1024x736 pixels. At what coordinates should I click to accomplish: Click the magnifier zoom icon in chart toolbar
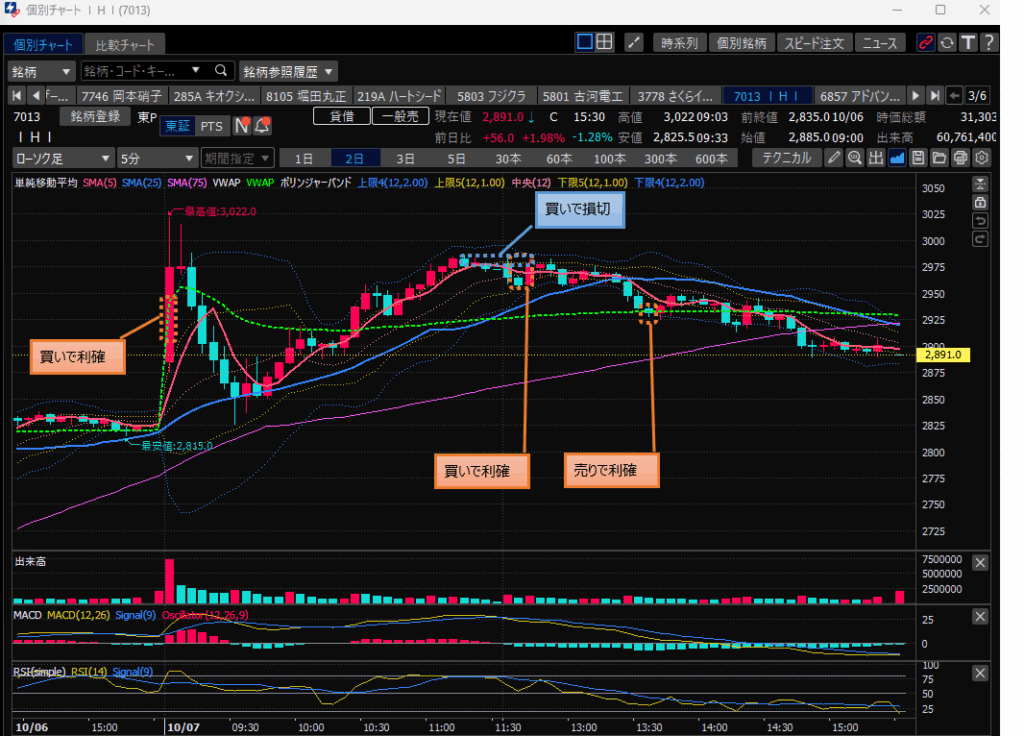(x=854, y=158)
